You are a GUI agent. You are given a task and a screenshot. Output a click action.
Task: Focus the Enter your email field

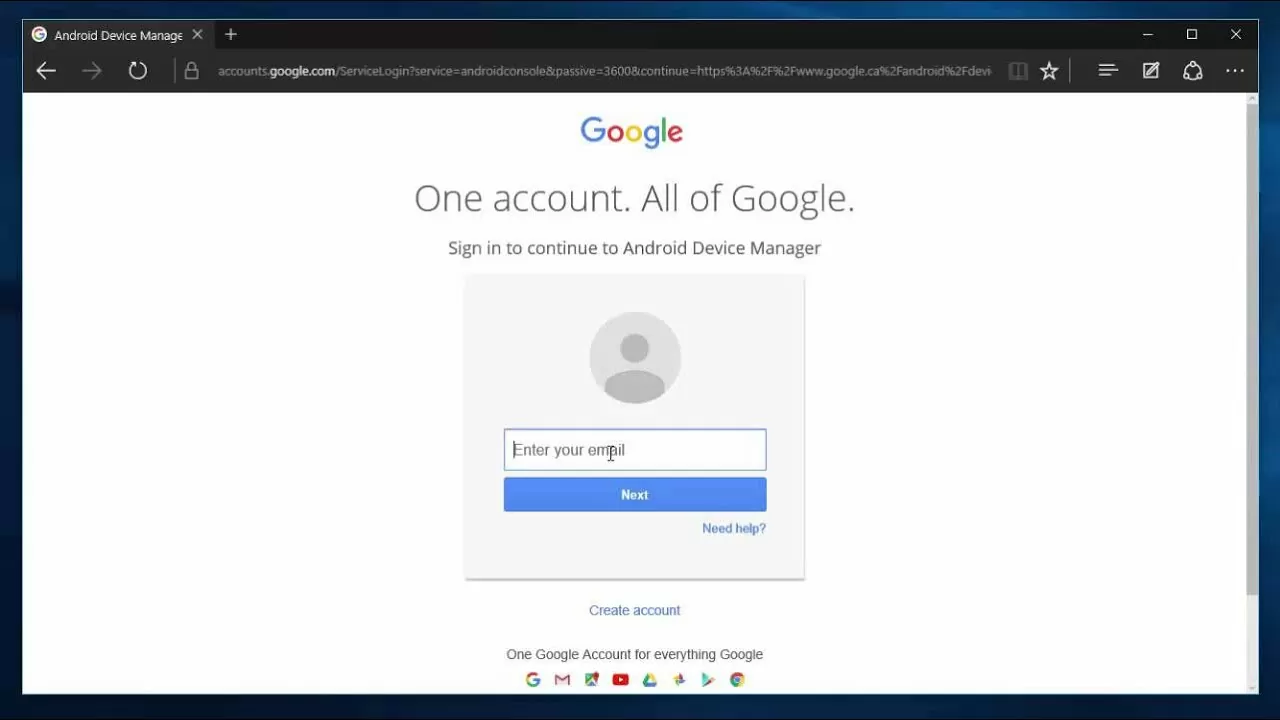coord(635,450)
